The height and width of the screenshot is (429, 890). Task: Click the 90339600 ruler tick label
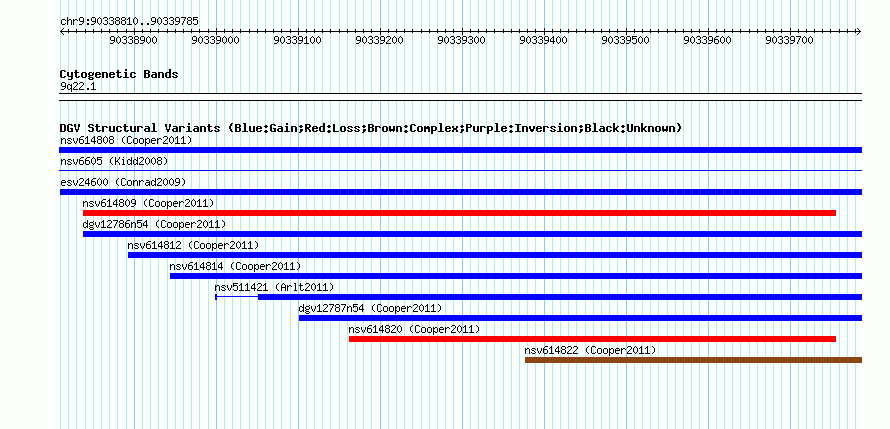[x=708, y=40]
